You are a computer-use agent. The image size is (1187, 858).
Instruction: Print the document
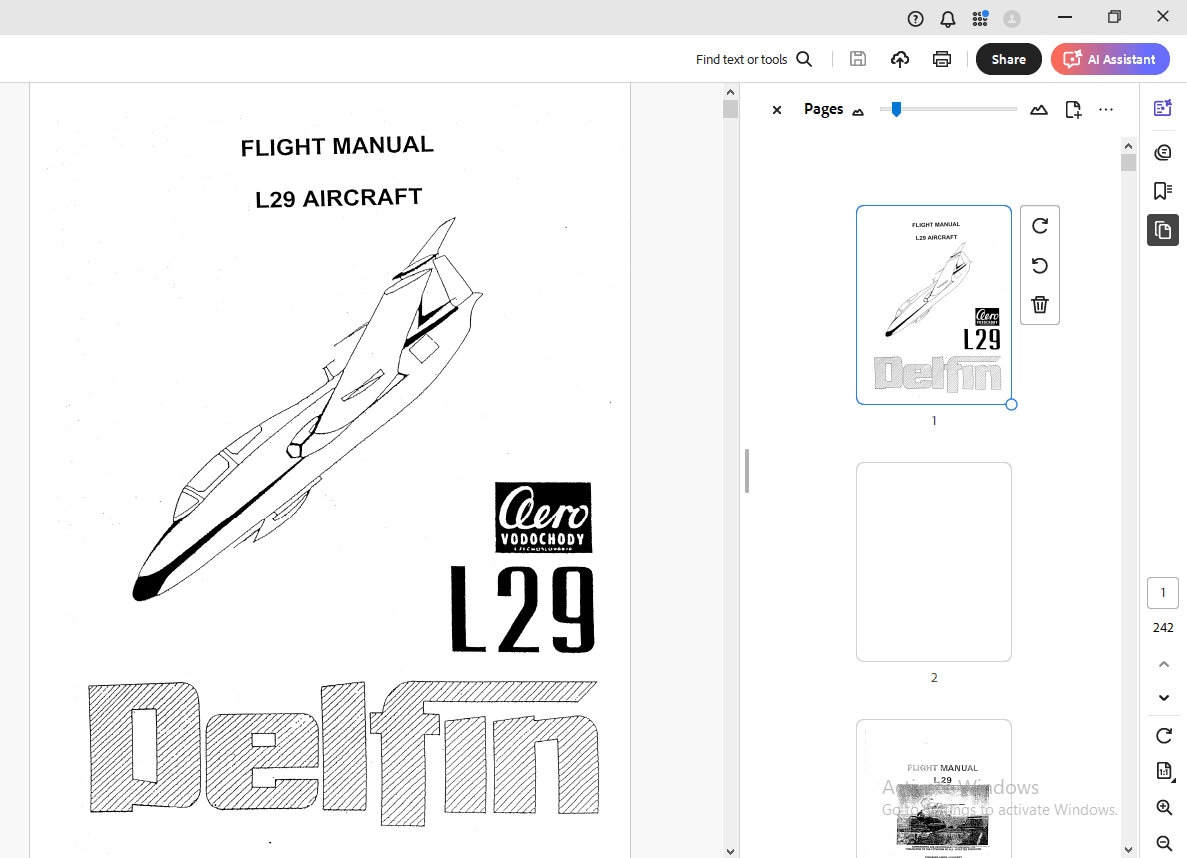point(942,59)
